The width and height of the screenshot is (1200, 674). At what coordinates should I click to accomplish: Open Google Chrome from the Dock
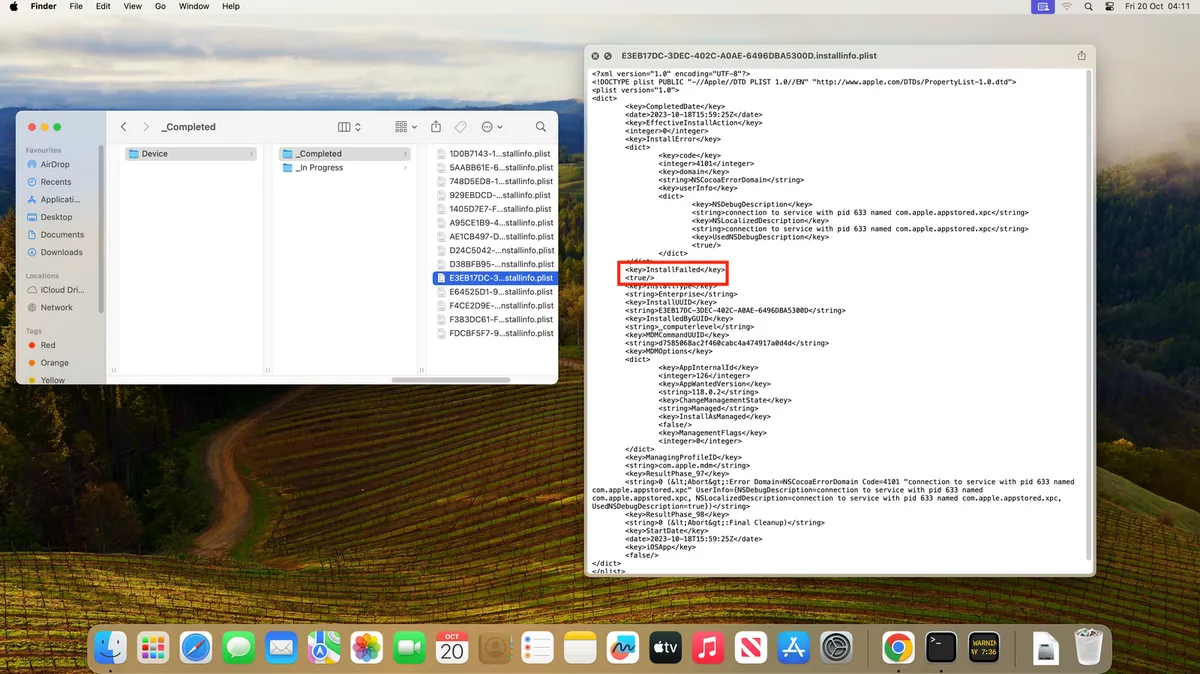click(898, 648)
